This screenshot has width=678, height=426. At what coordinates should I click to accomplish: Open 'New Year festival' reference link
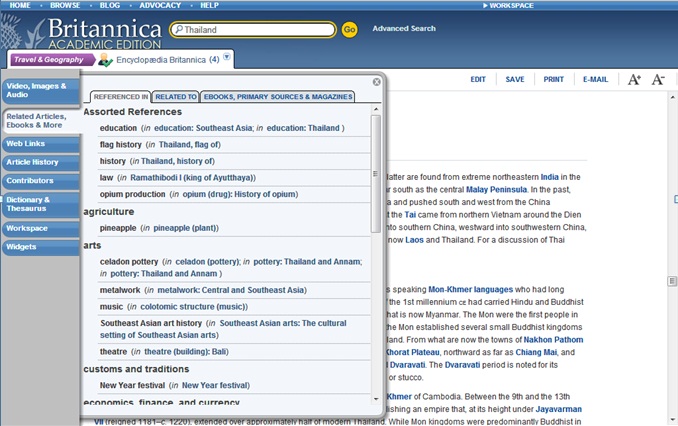pos(216,385)
